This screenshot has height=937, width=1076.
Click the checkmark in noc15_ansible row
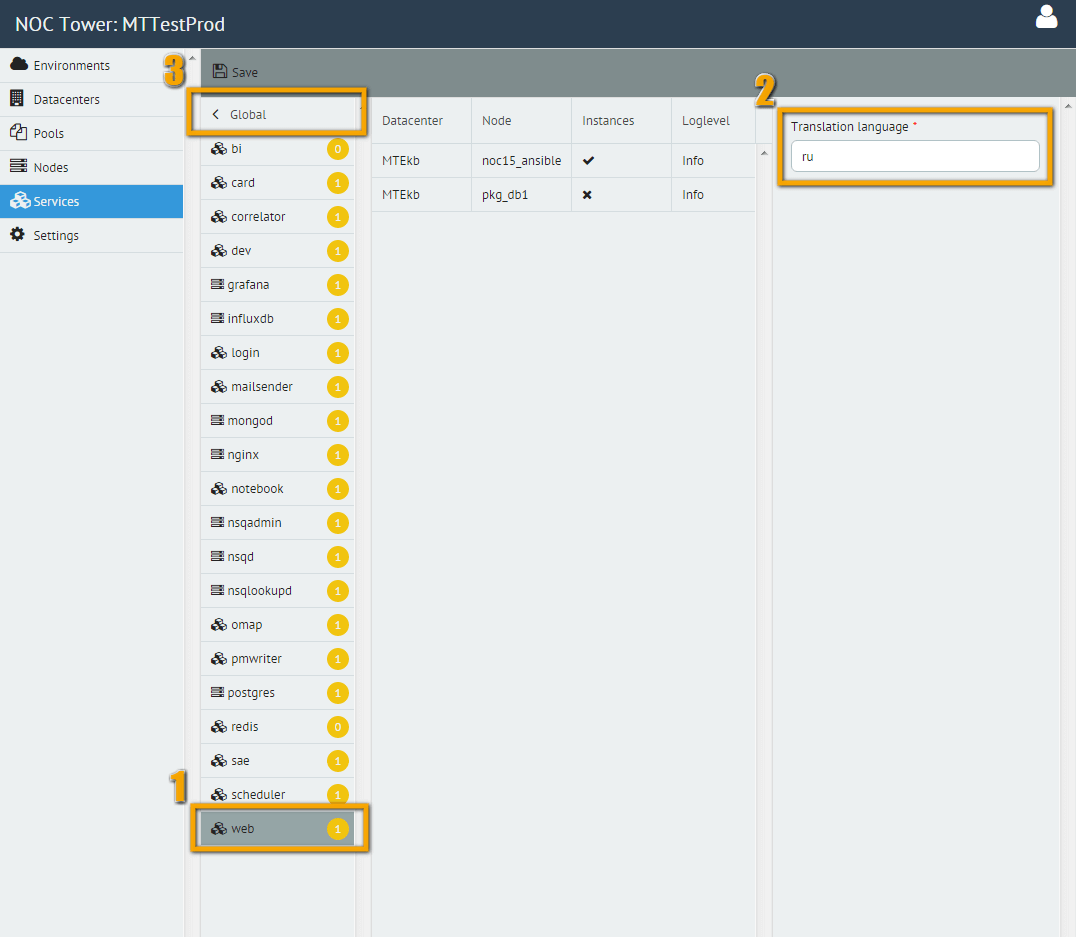tap(588, 161)
